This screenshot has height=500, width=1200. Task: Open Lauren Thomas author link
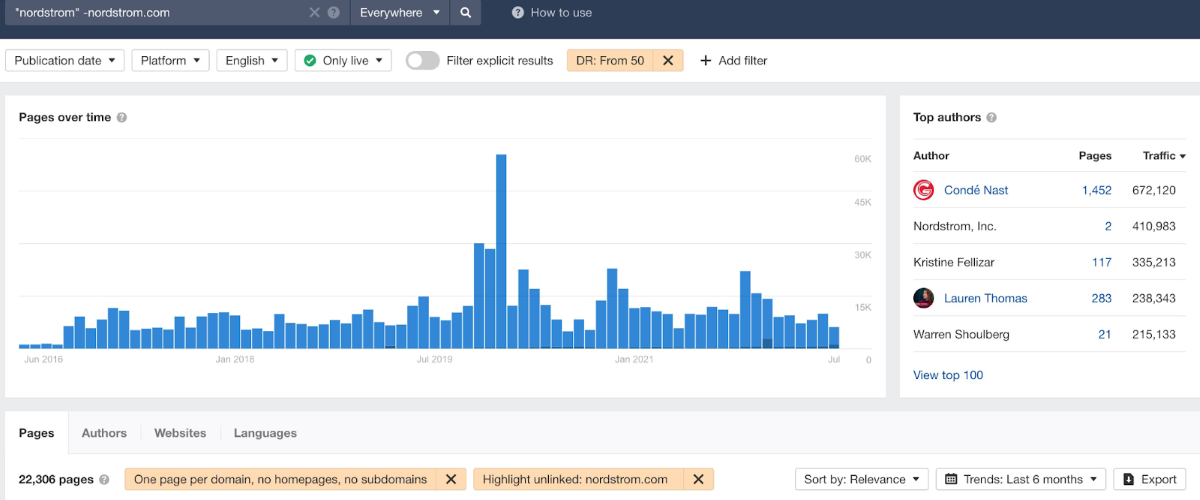(985, 298)
